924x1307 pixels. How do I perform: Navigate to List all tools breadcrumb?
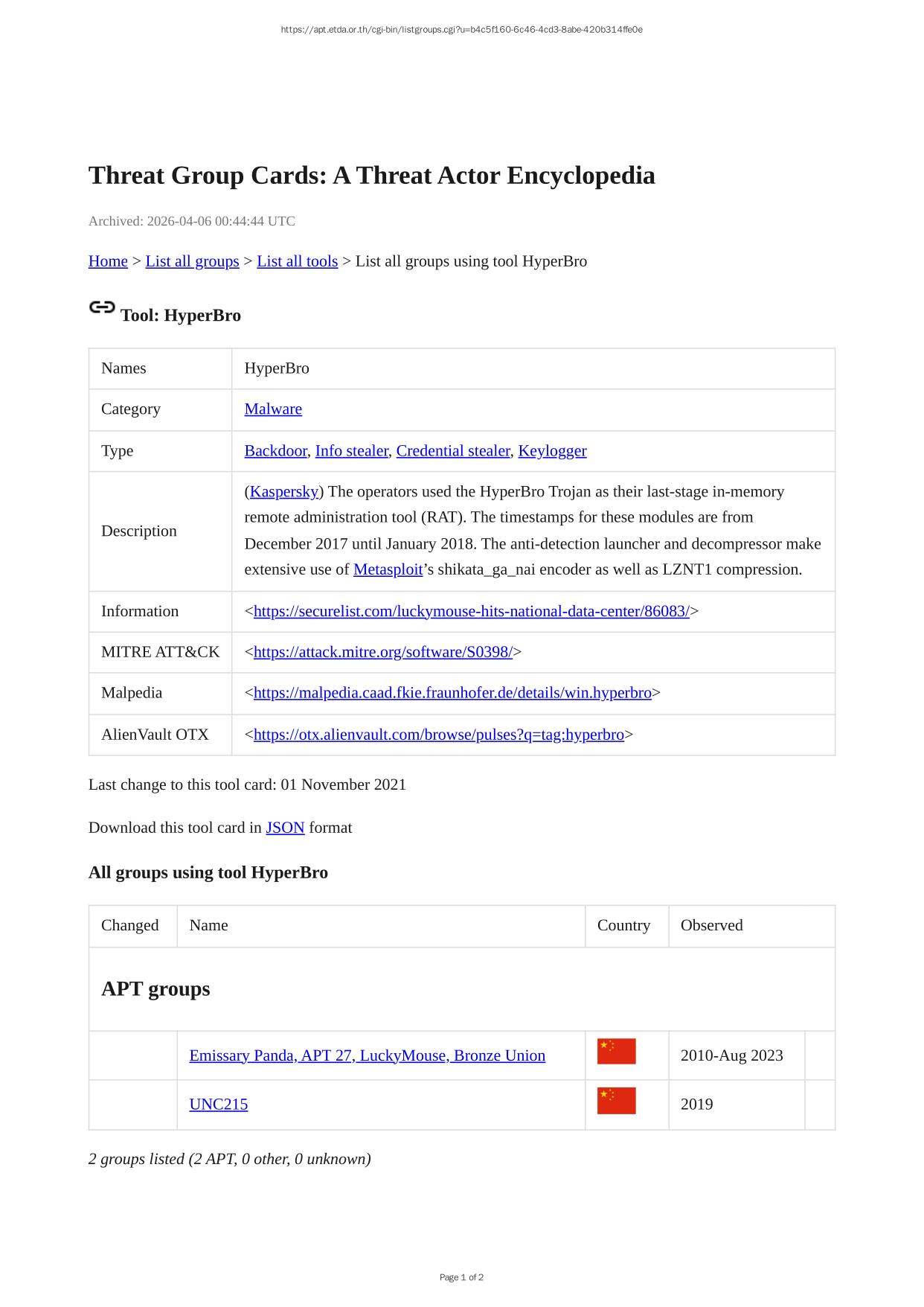(297, 261)
